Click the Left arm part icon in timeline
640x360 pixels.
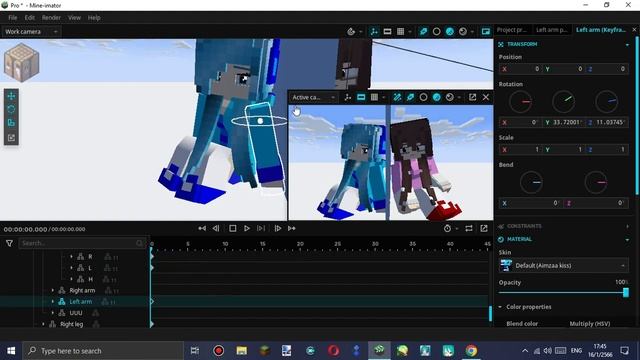click(62, 302)
